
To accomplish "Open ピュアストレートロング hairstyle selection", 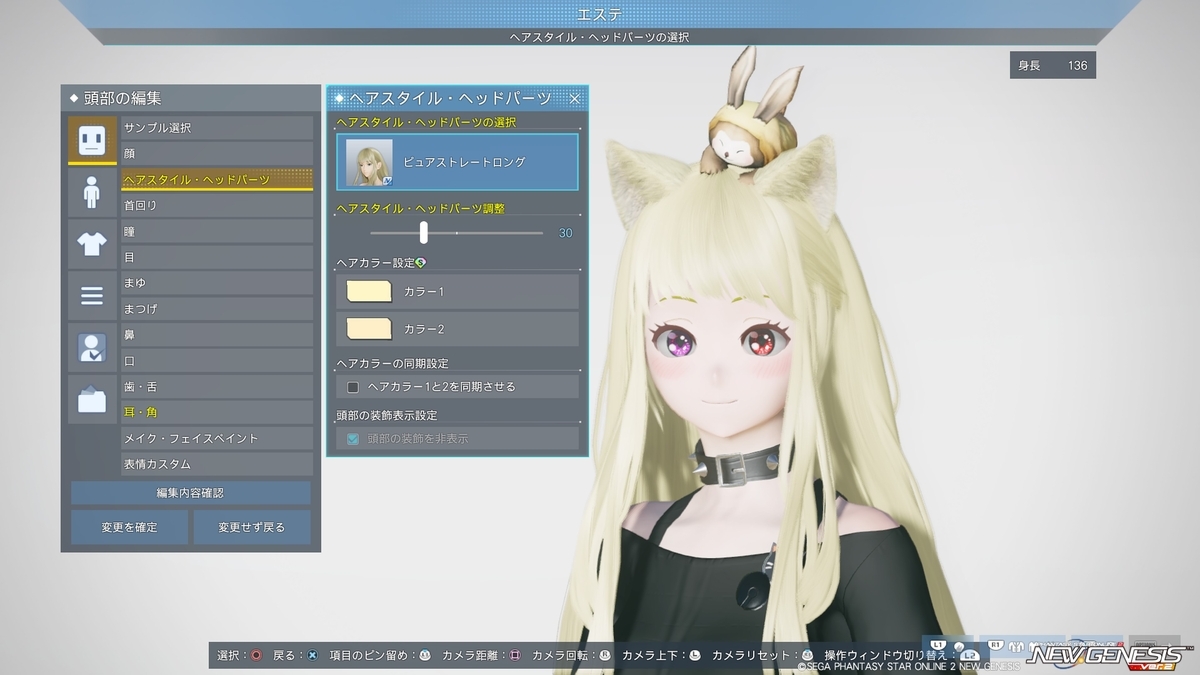I will point(457,162).
